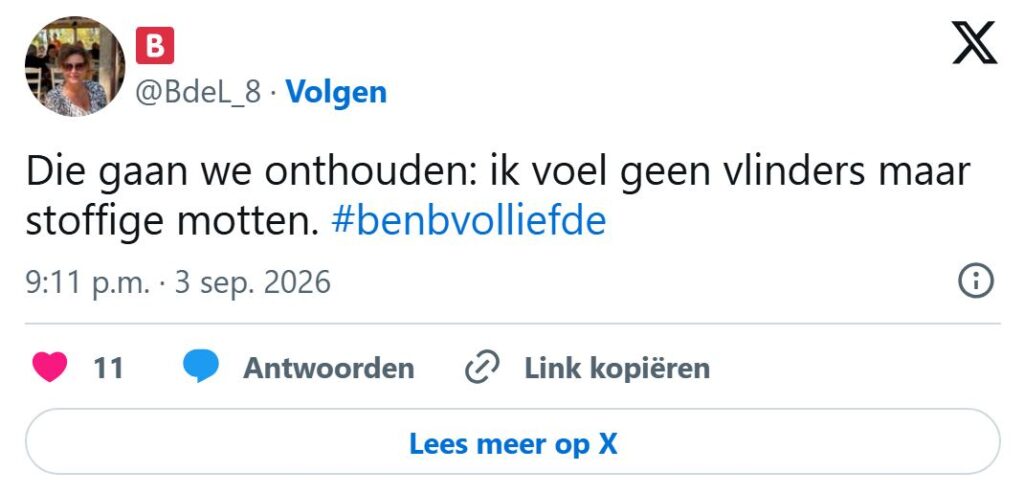Click the 9:11 p.m. posting time

coord(88,284)
